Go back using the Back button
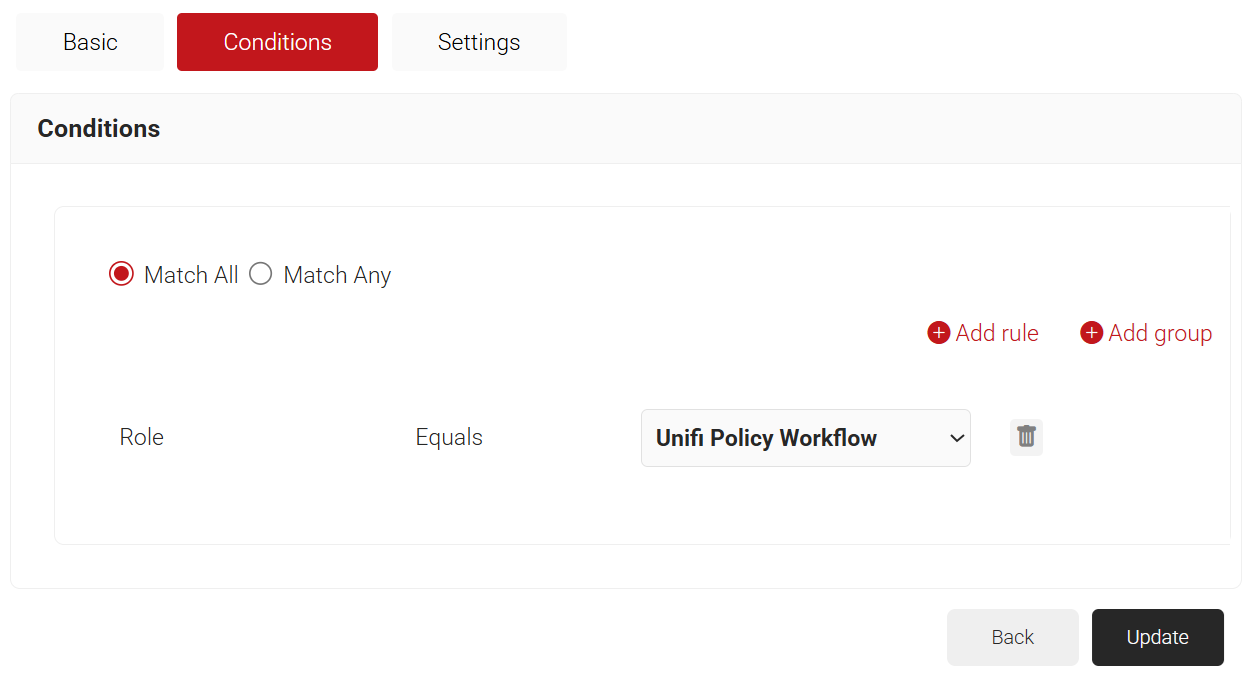Image resolution: width=1247 pixels, height=679 pixels. [1012, 637]
